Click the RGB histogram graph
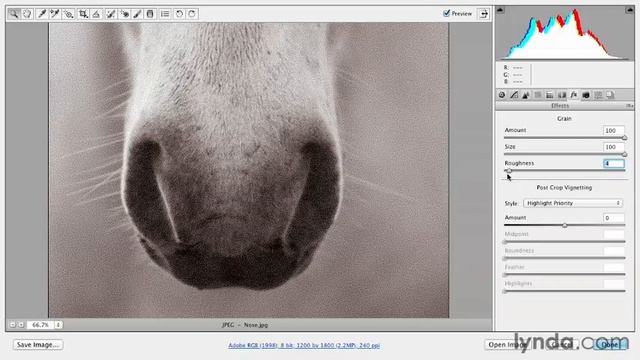Image resolution: width=640 pixels, height=360 pixels. coord(565,33)
